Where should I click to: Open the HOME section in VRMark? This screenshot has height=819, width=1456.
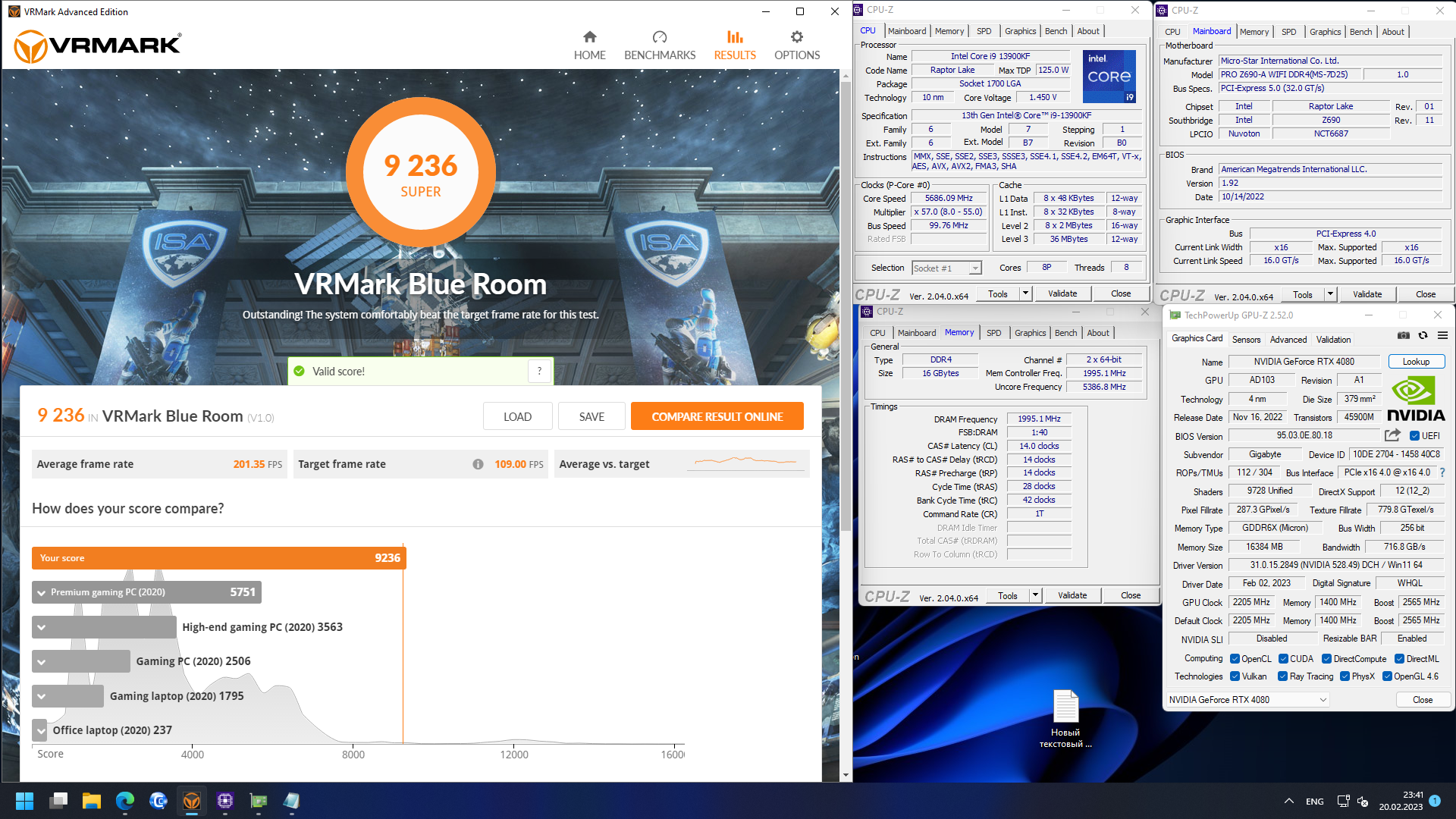(x=589, y=45)
